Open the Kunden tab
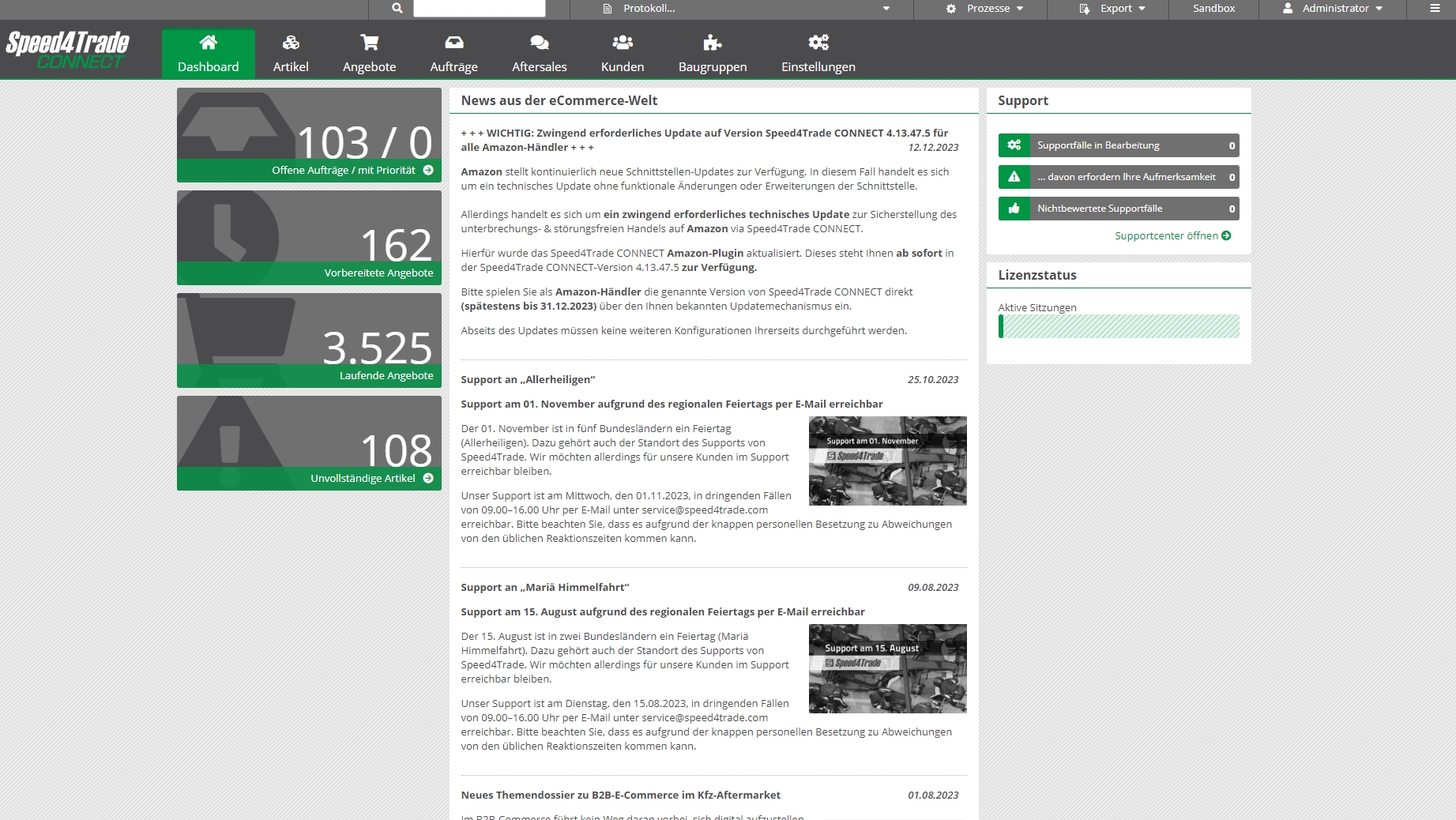The image size is (1456, 820). pyautogui.click(x=623, y=54)
